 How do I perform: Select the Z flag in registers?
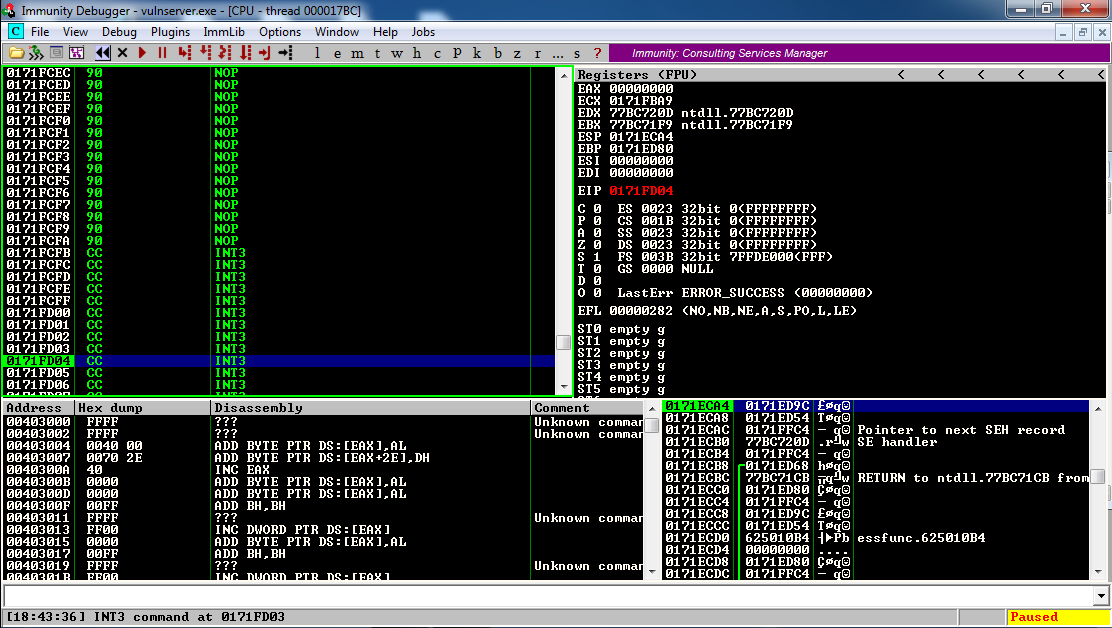pyautogui.click(x=598, y=245)
